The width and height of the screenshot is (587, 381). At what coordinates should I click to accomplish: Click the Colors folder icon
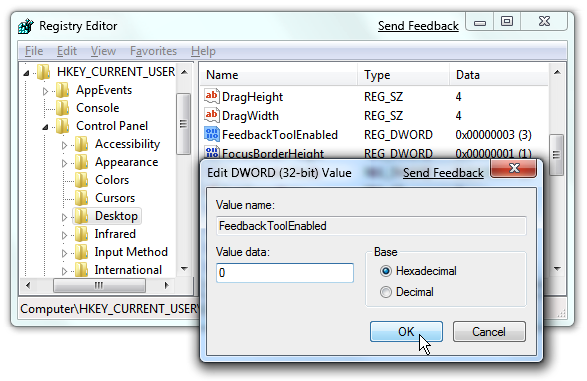[x=81, y=180]
